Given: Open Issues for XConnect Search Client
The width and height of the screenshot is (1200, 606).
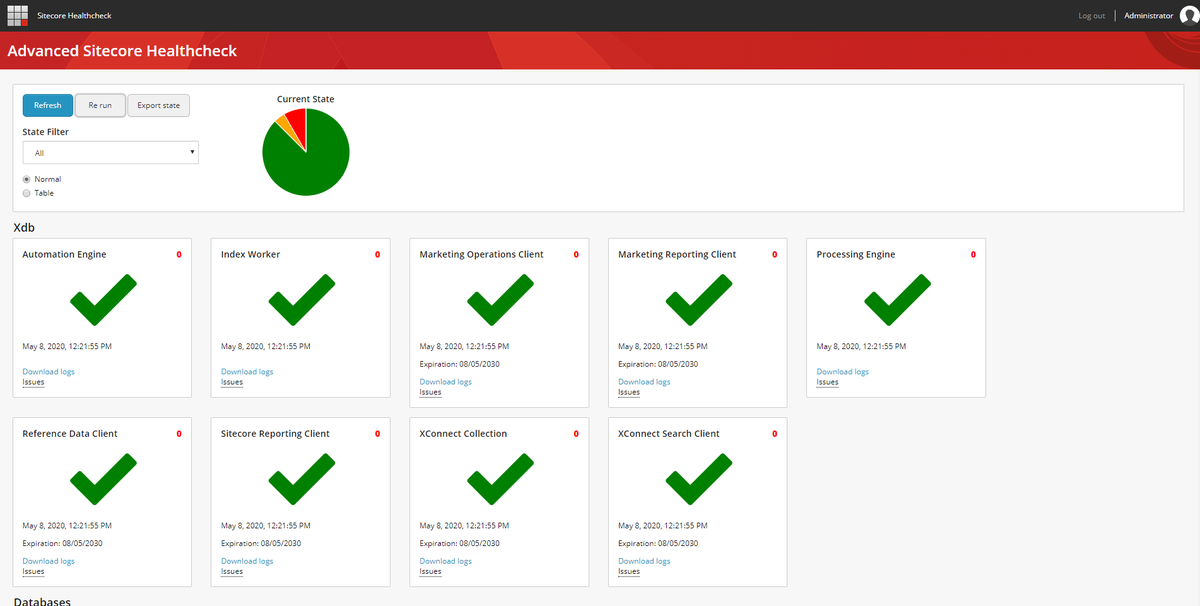Looking at the screenshot, I should pos(629,571).
